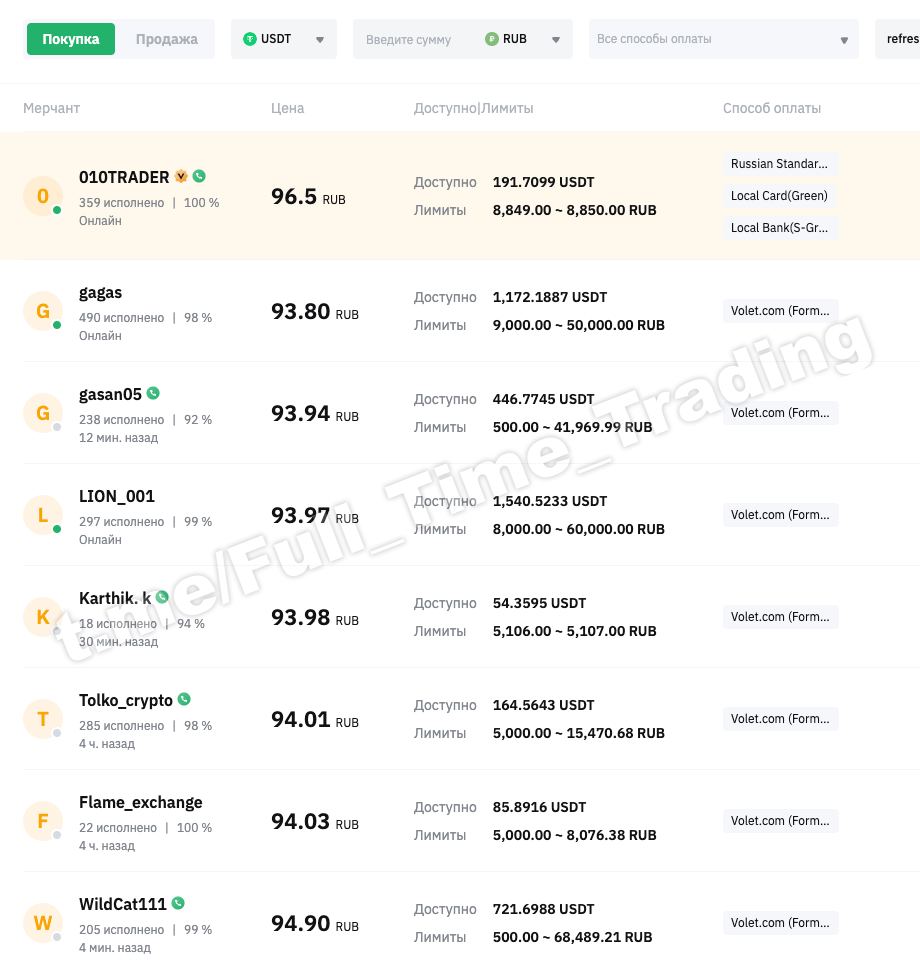
Task: Click the green verified badge next to 010TRADER
Action: (199, 176)
